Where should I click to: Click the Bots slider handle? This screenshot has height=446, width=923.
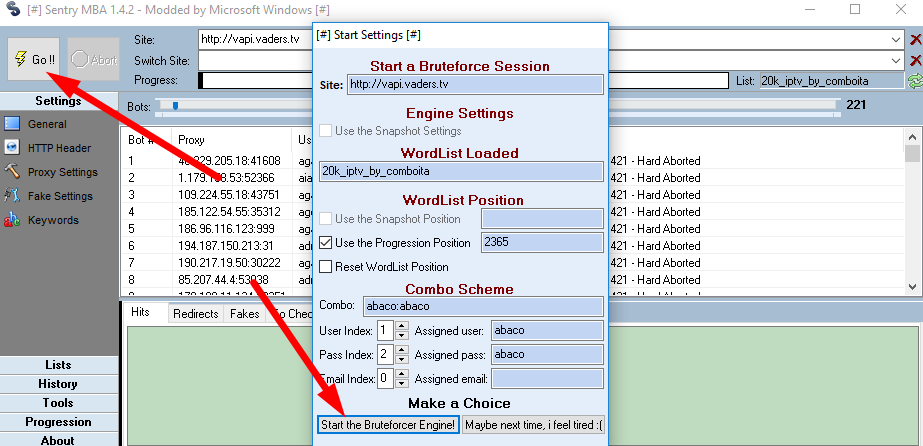point(175,106)
